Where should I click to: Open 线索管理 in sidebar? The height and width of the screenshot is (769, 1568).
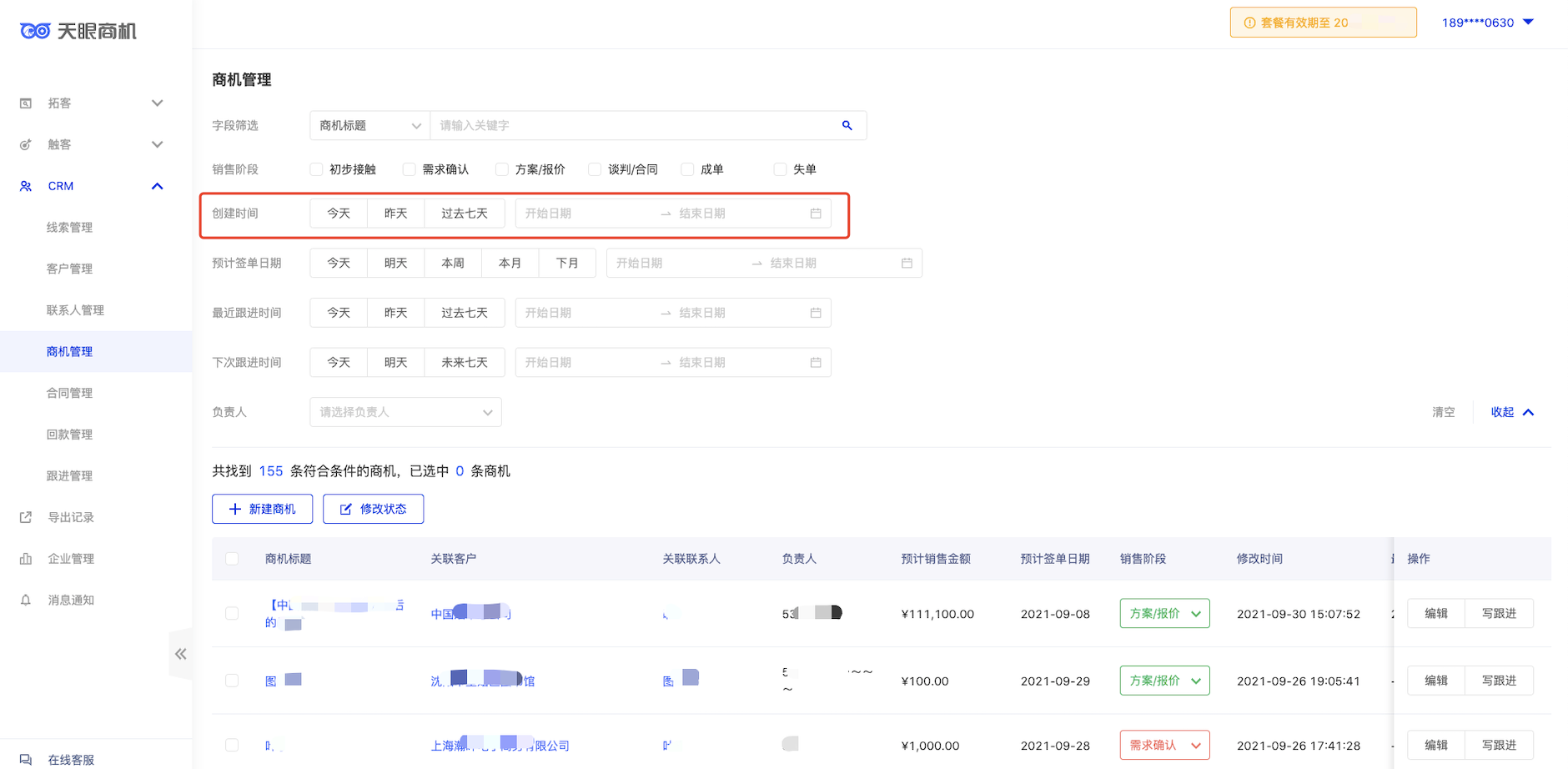69,228
